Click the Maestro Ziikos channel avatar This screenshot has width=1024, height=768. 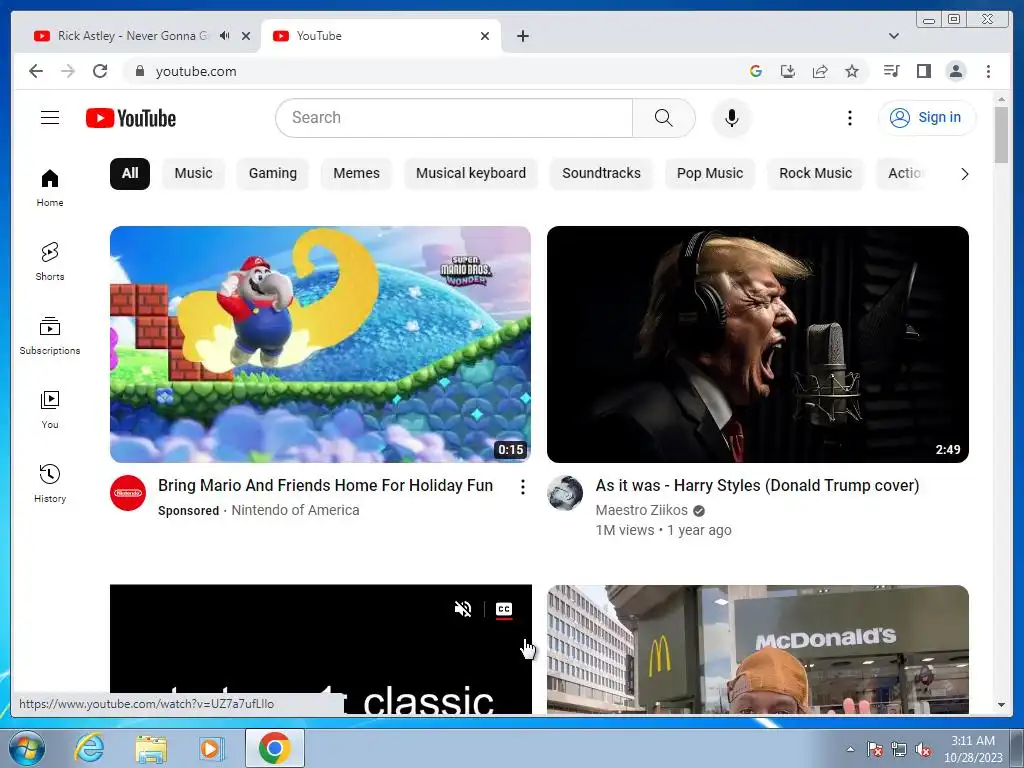(565, 493)
